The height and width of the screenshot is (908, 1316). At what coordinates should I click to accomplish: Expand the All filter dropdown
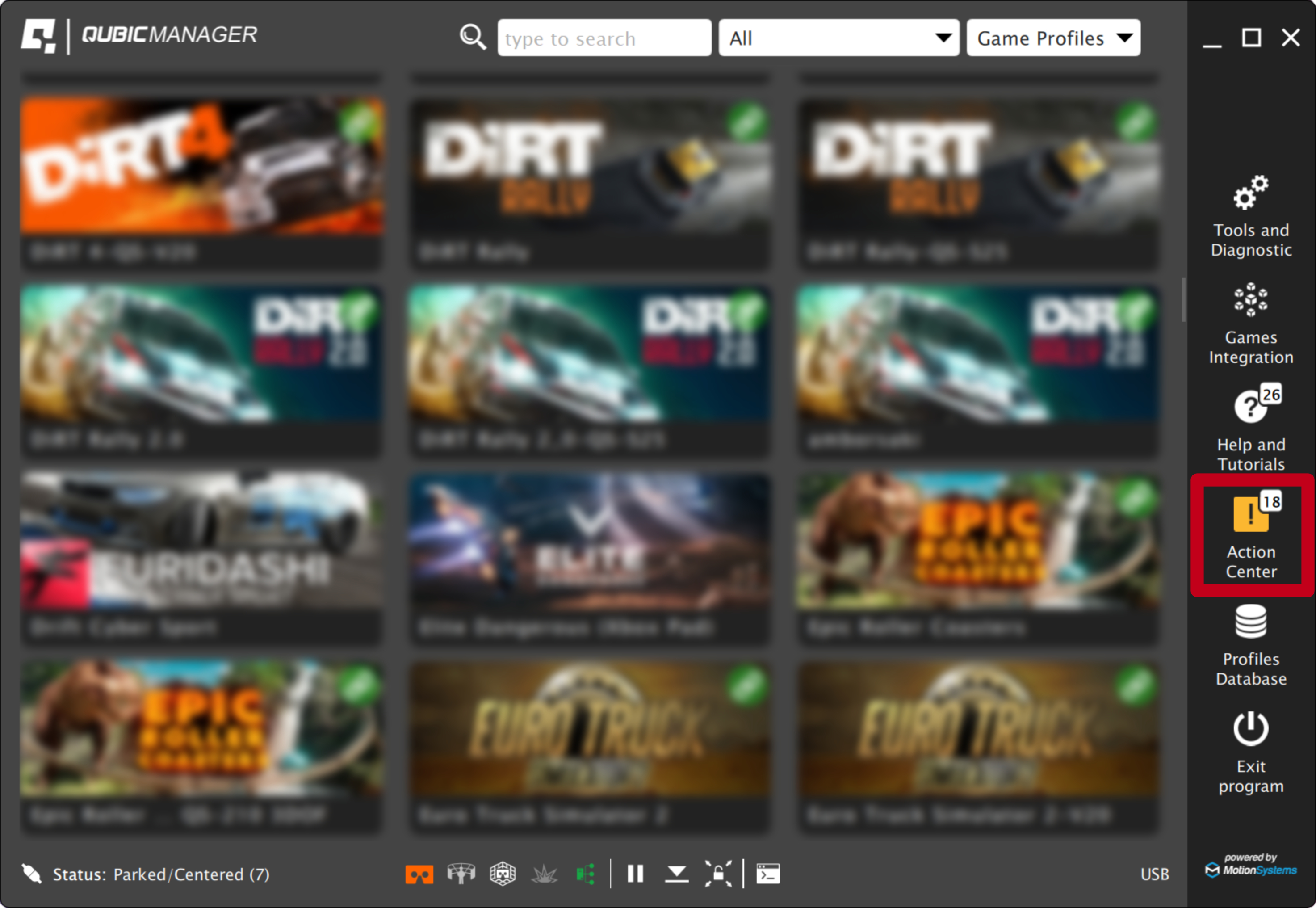coord(839,38)
